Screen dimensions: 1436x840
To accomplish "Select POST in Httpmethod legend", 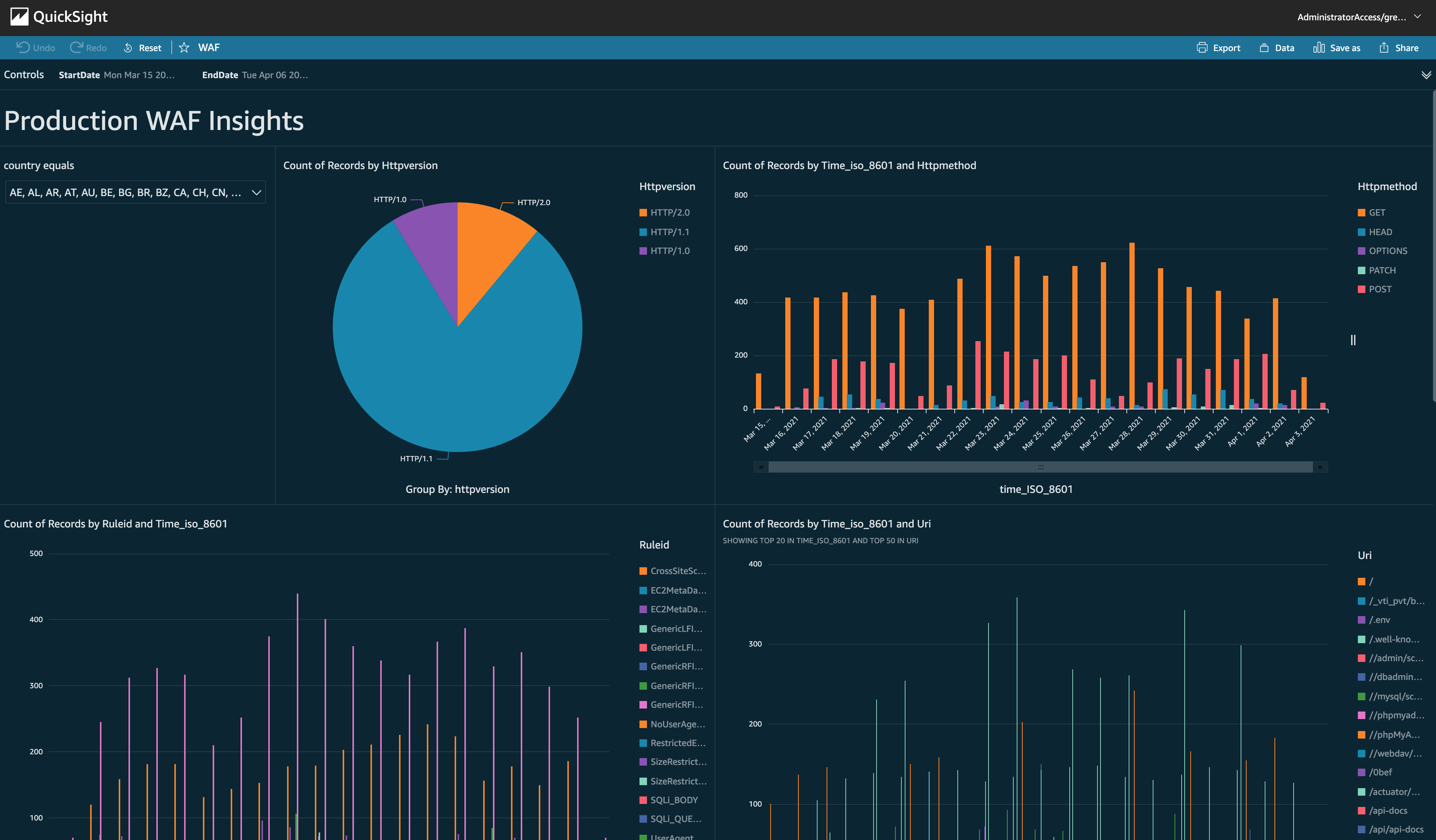I will click(1374, 289).
